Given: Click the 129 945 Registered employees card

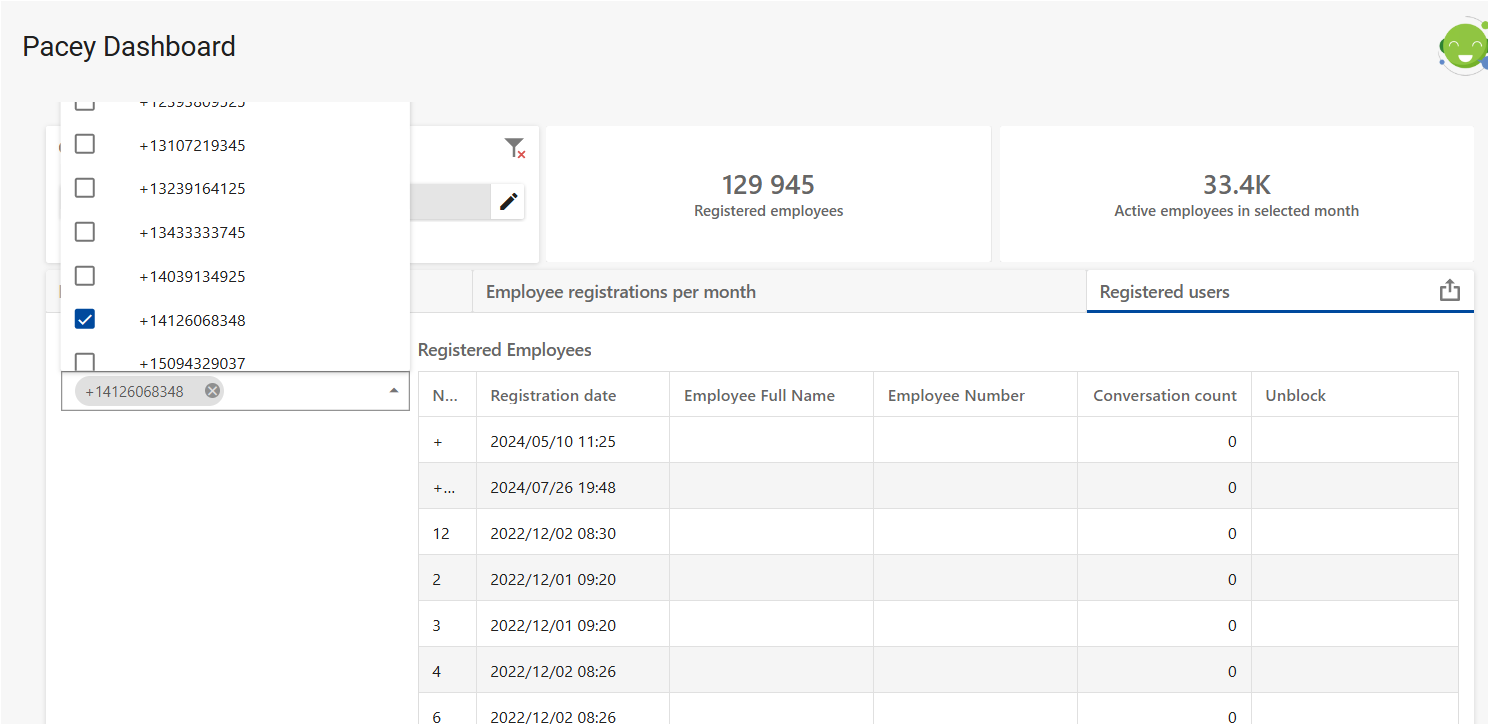Looking at the screenshot, I should click(768, 195).
